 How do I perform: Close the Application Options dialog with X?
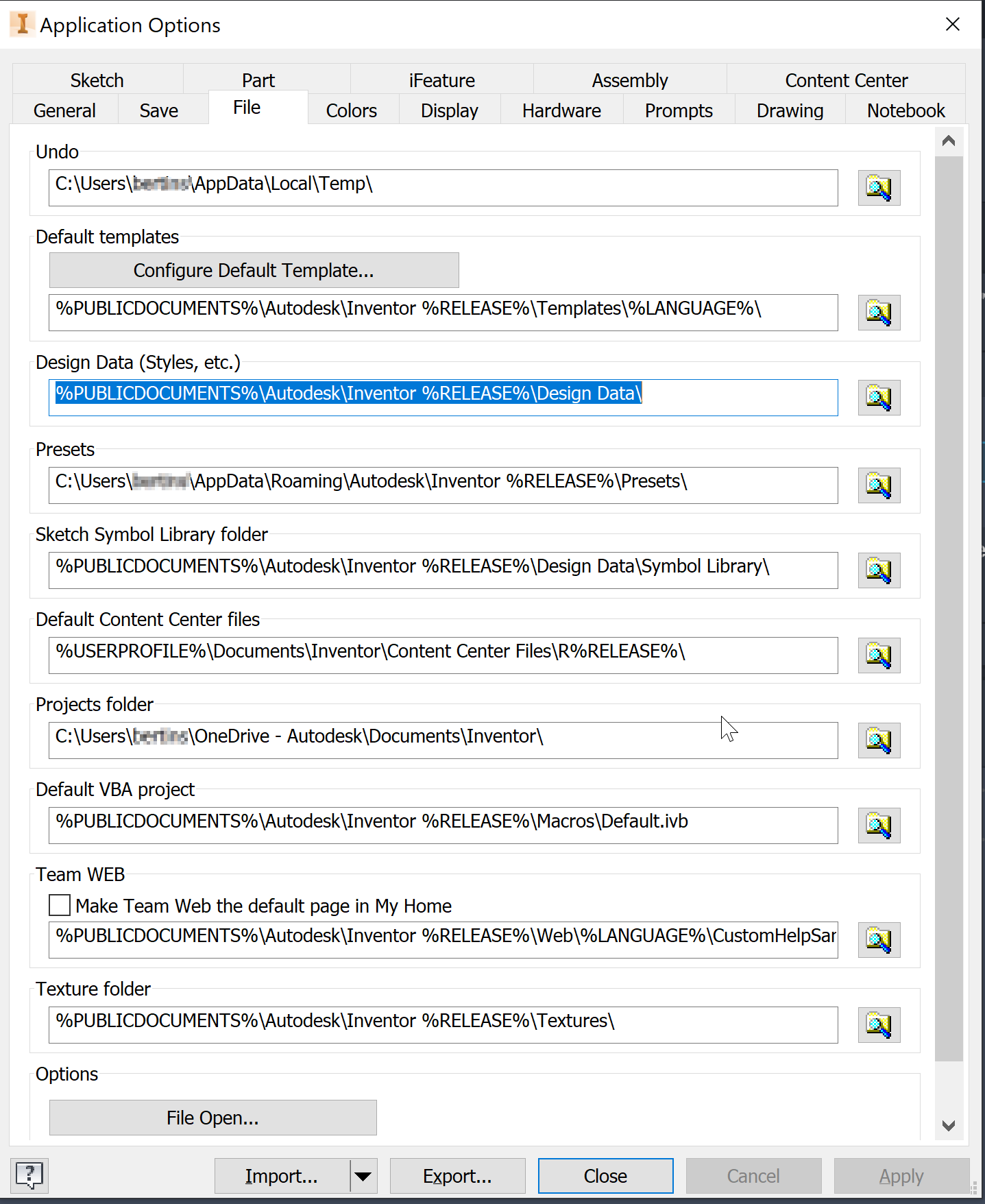(x=953, y=25)
